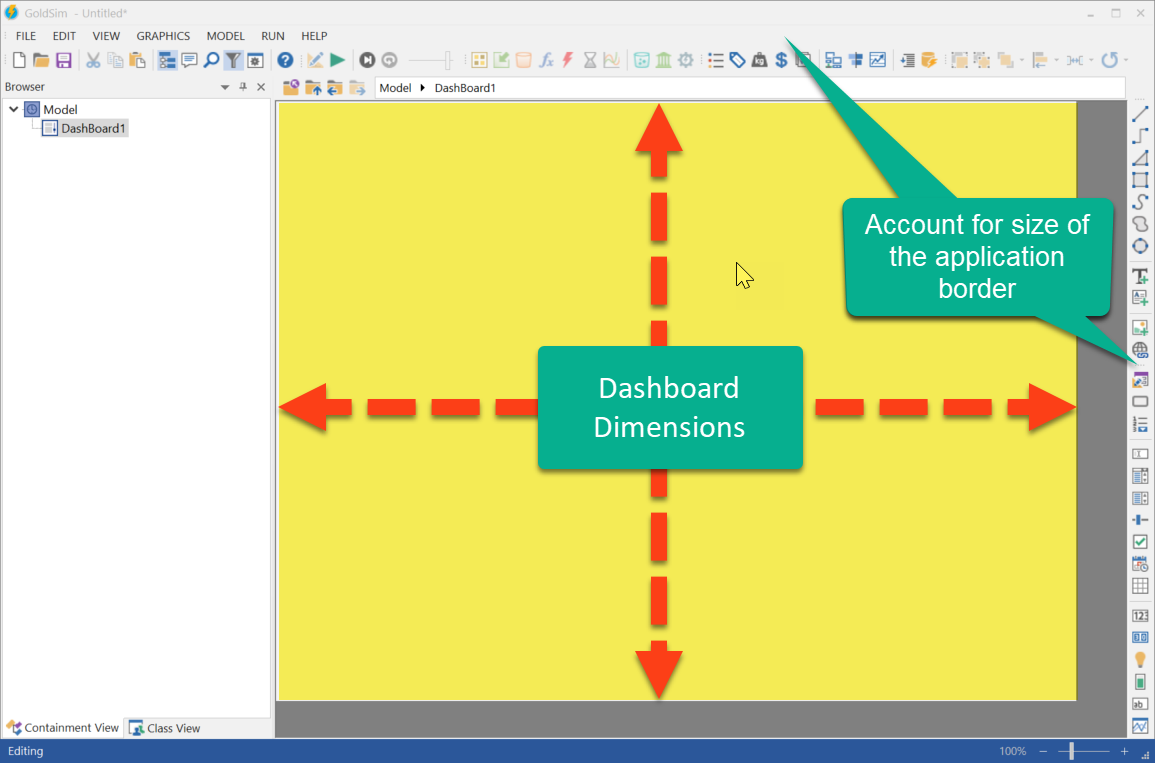The image size is (1155, 763).
Task: Open an existing model file
Action: (41, 60)
